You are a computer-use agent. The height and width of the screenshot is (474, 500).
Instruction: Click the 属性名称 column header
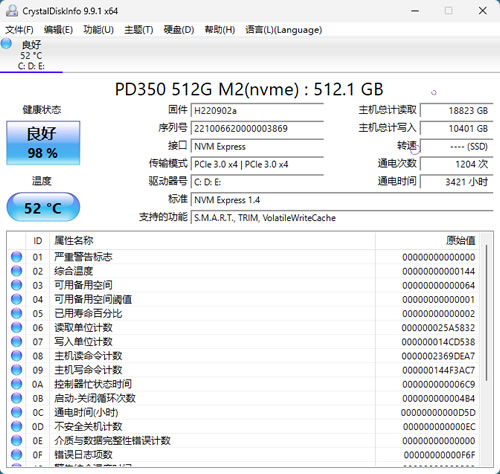213,241
